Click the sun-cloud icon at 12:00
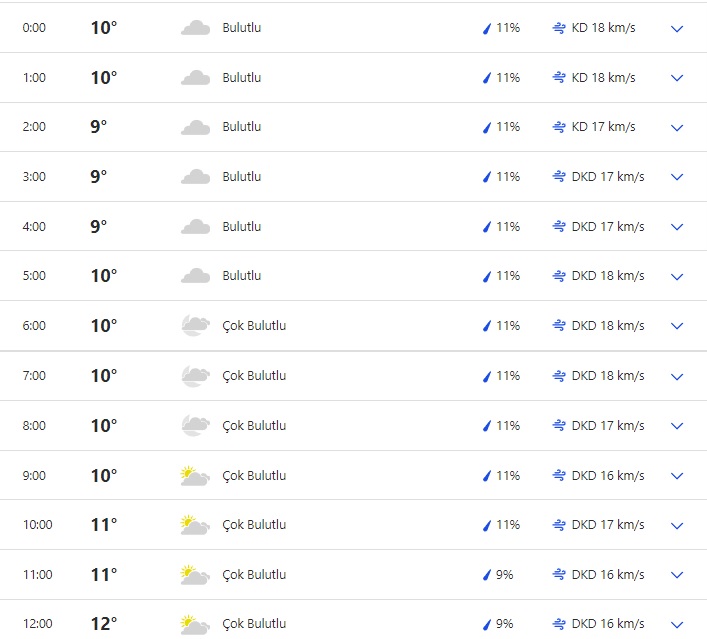The width and height of the screenshot is (707, 639). click(195, 625)
